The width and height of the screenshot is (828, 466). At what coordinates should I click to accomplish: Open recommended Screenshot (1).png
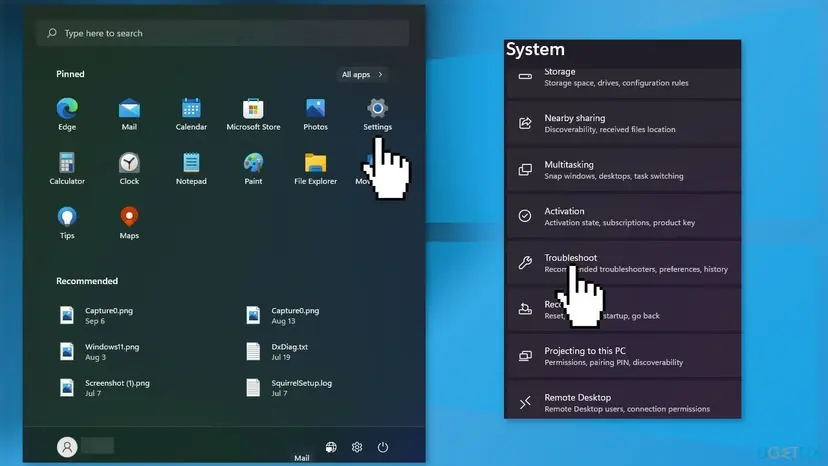(x=106, y=388)
